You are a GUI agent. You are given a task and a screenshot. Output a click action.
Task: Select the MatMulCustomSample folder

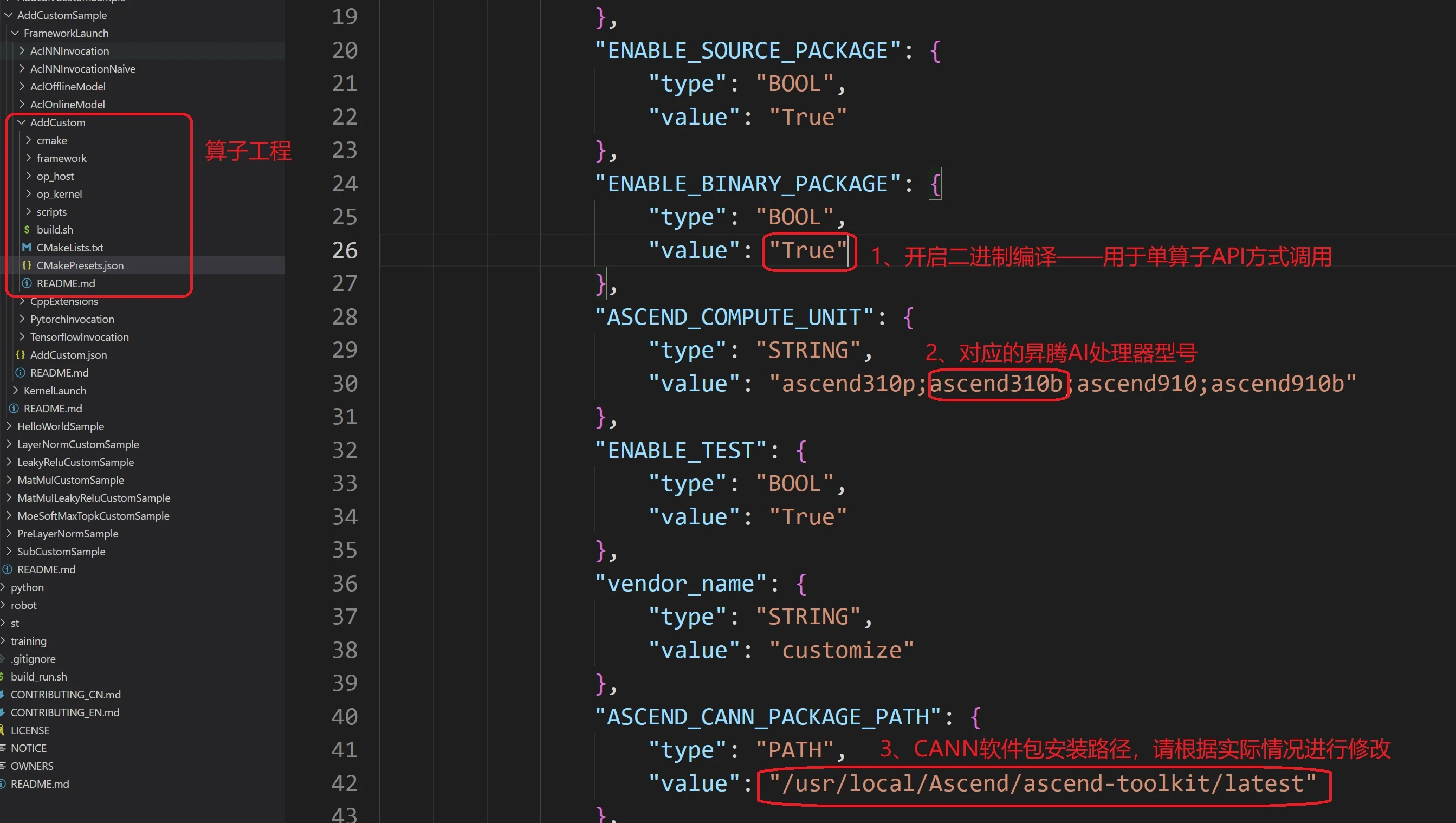(70, 480)
